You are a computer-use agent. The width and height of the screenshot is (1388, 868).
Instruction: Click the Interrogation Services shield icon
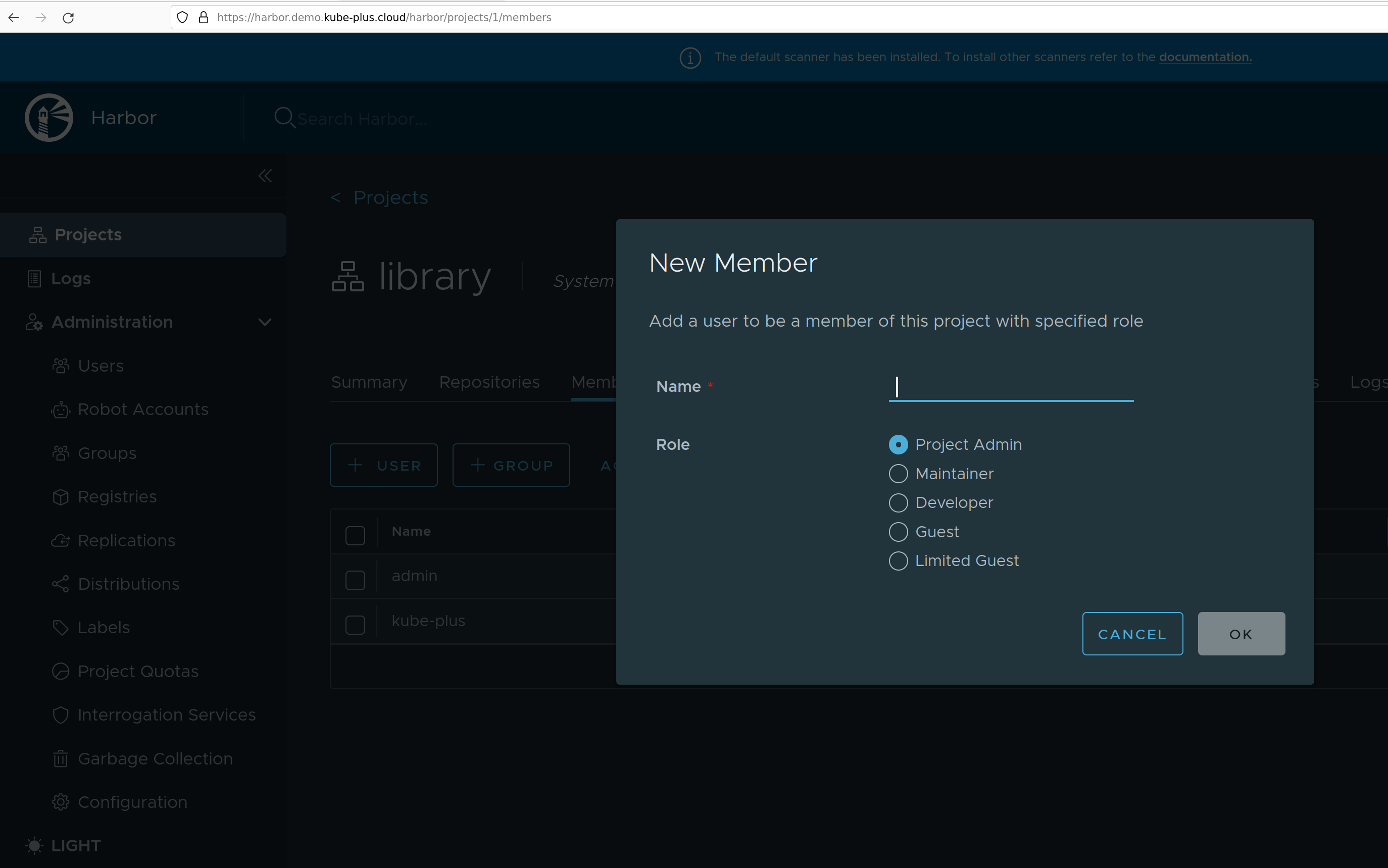[x=60, y=714]
